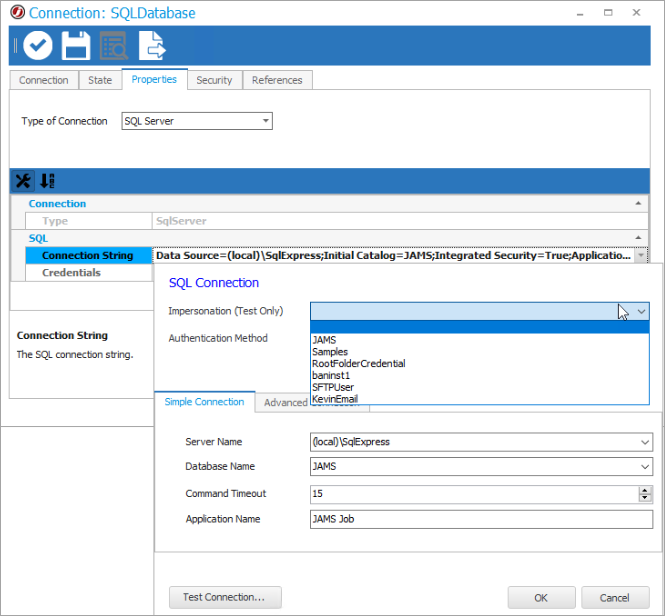Choose JAMS from Impersonation list
Image resolution: width=665 pixels, height=616 pixels.
point(480,340)
